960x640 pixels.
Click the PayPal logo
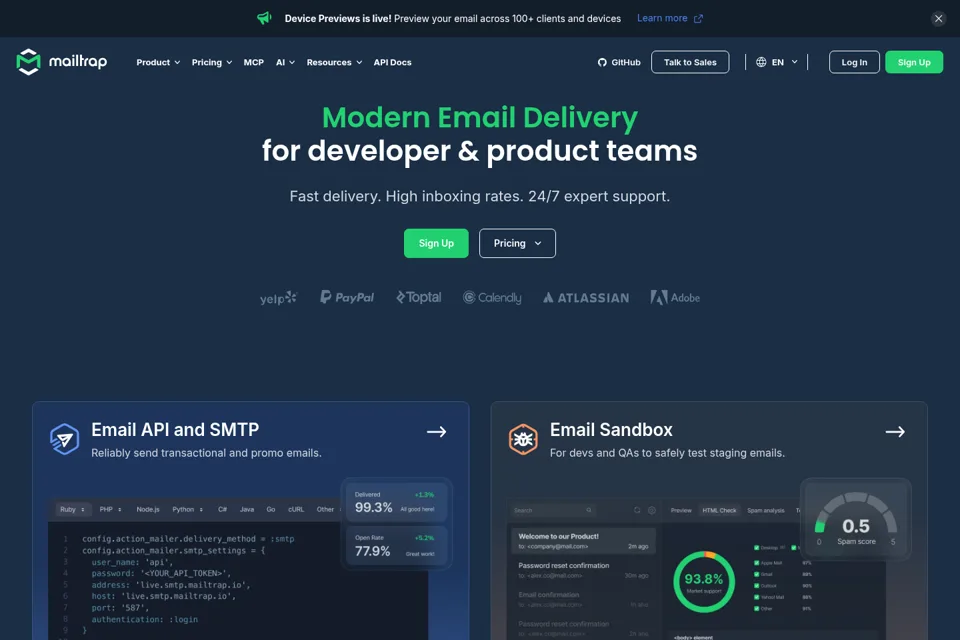tap(347, 297)
